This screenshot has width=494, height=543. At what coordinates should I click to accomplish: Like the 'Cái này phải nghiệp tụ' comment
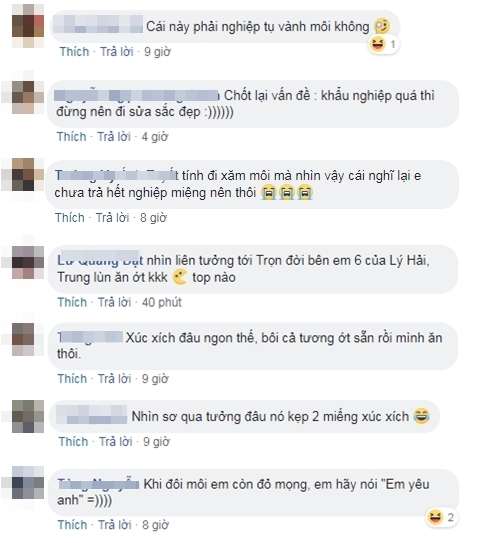pyautogui.click(x=74, y=52)
